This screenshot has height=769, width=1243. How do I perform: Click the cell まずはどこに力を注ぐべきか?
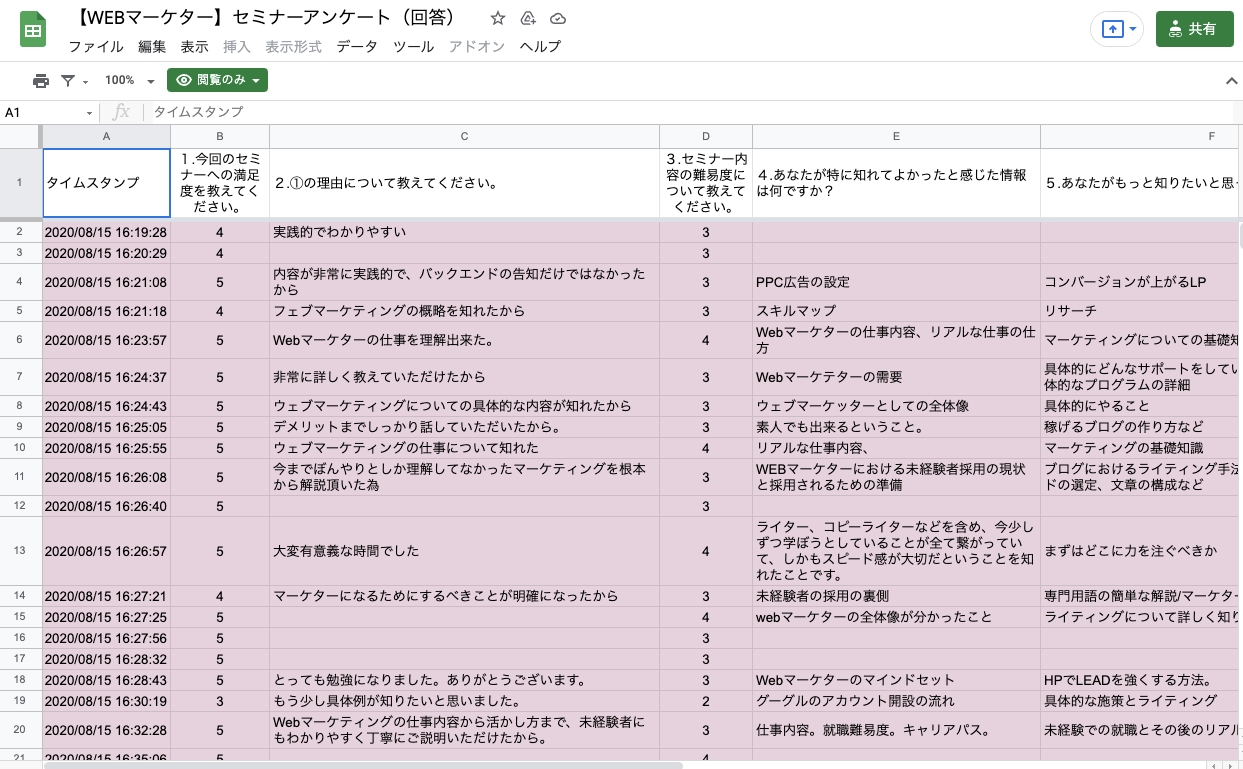click(1140, 551)
